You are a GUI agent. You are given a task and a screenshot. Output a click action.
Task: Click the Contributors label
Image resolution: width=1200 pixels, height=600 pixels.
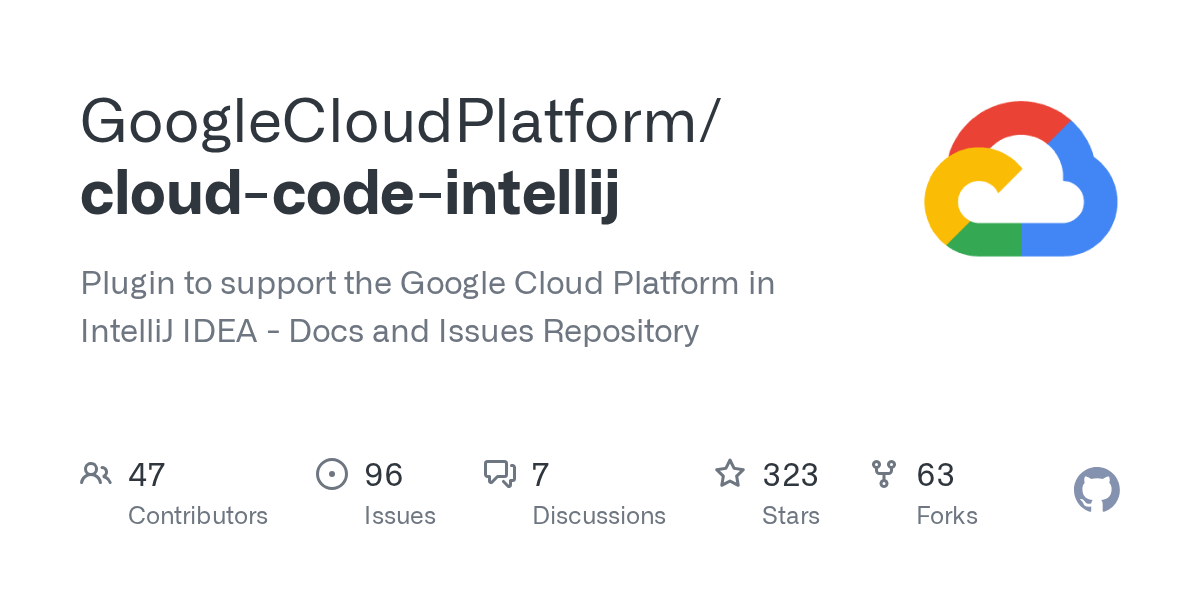tap(198, 516)
